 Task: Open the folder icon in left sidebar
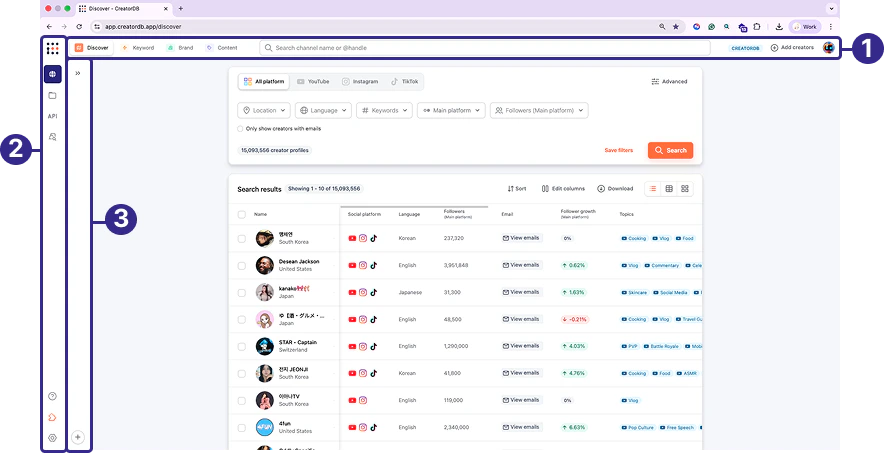tap(52, 95)
